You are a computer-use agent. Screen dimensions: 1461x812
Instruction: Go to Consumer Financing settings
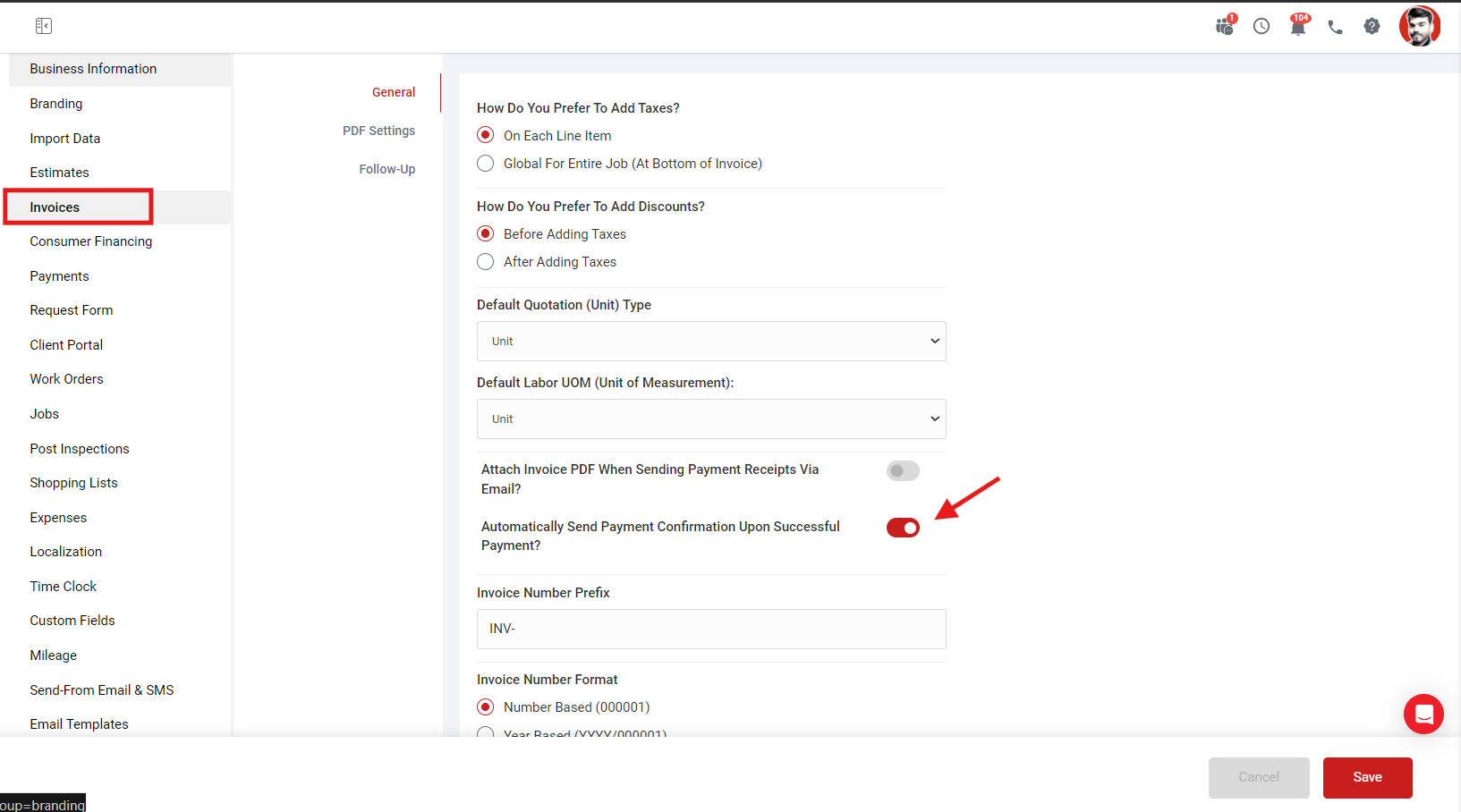(x=91, y=241)
